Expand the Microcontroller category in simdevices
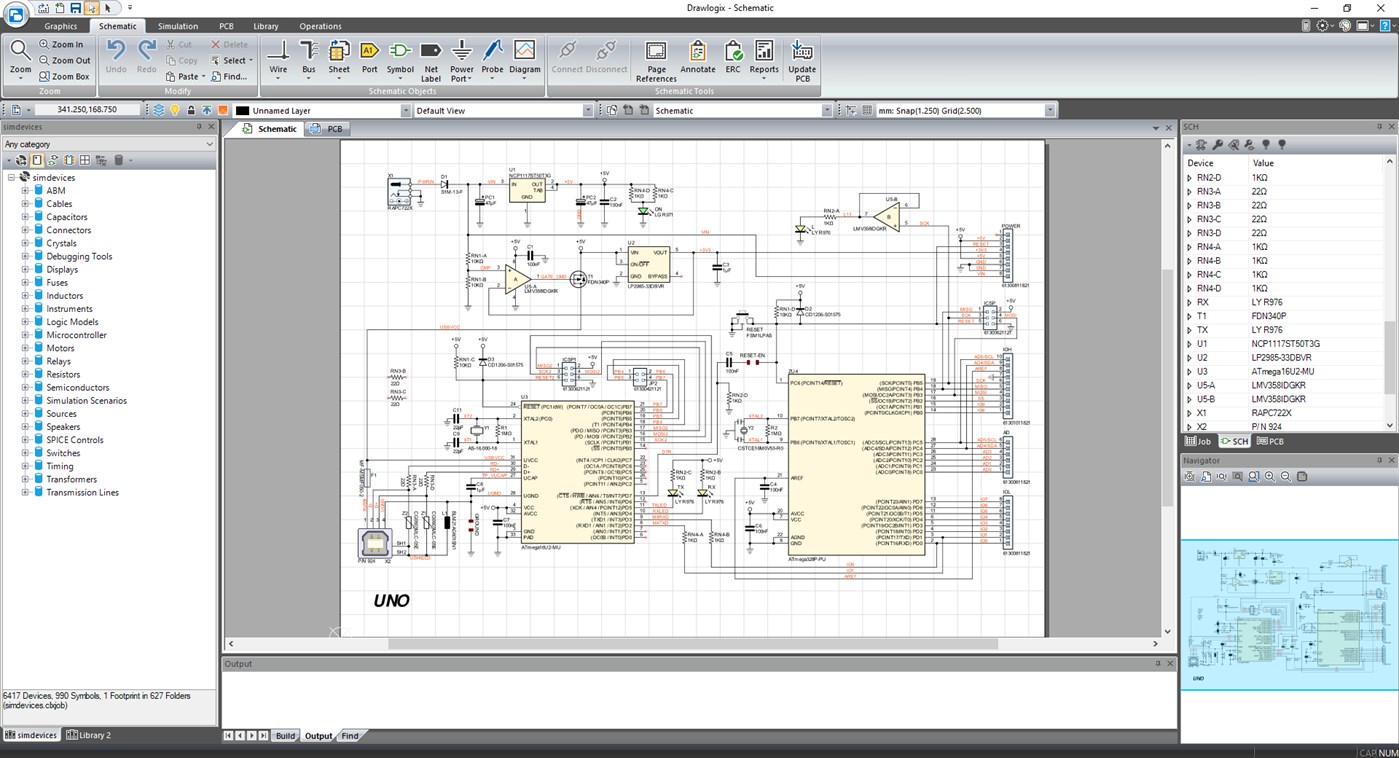The image size is (1399, 758). click(26, 334)
